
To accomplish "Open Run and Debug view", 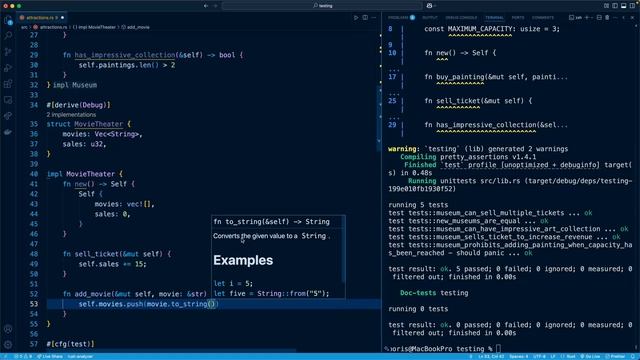I will tap(8, 68).
